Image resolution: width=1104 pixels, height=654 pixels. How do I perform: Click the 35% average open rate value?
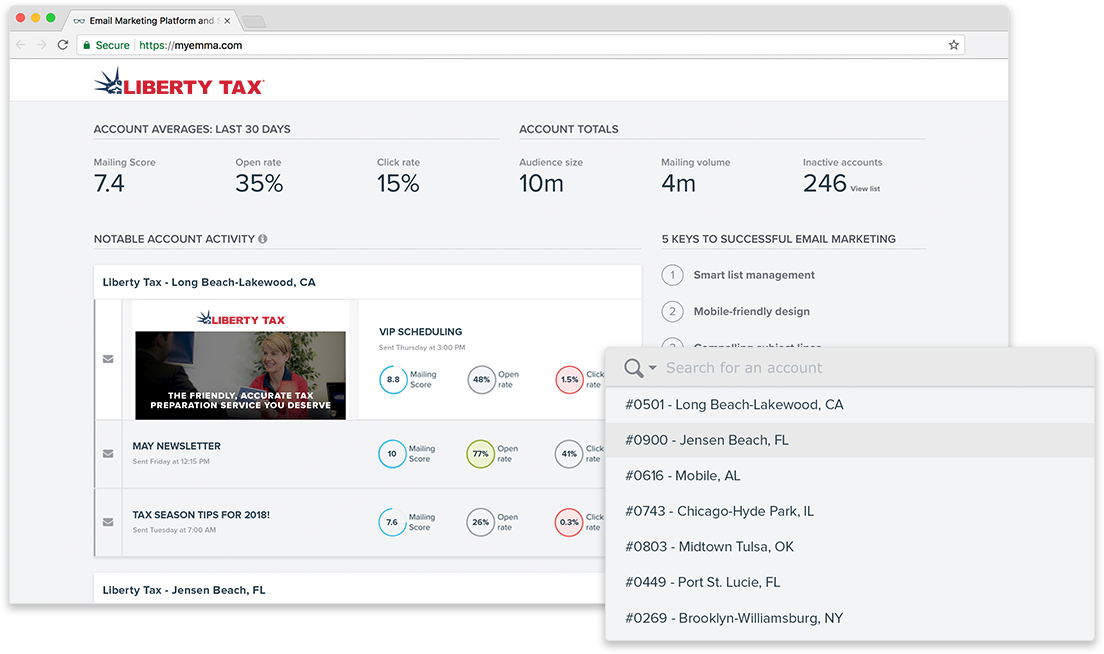tap(259, 184)
